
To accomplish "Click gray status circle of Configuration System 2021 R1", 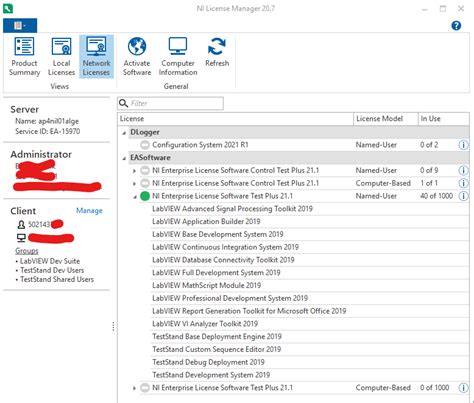I will tap(145, 145).
